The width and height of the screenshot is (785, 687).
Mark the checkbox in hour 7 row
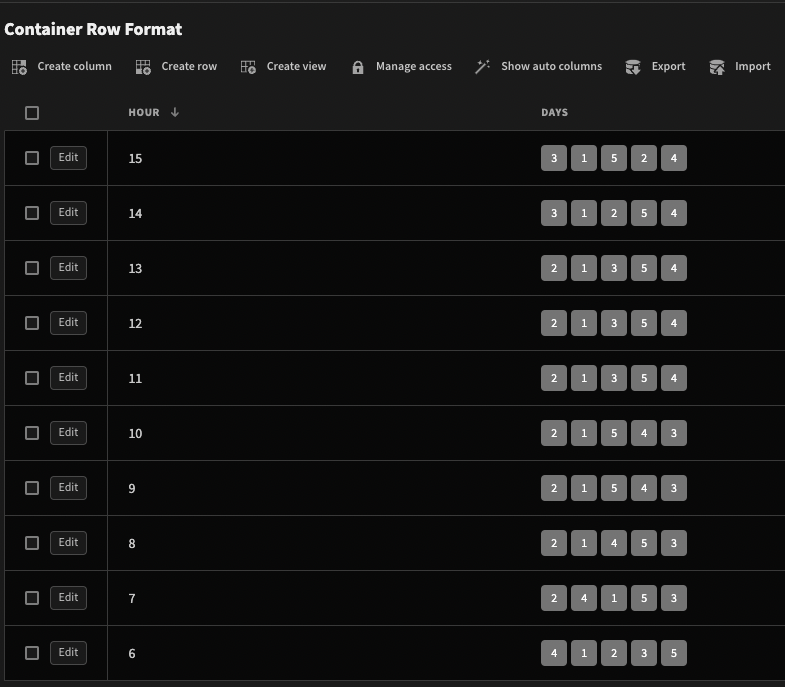(32, 598)
